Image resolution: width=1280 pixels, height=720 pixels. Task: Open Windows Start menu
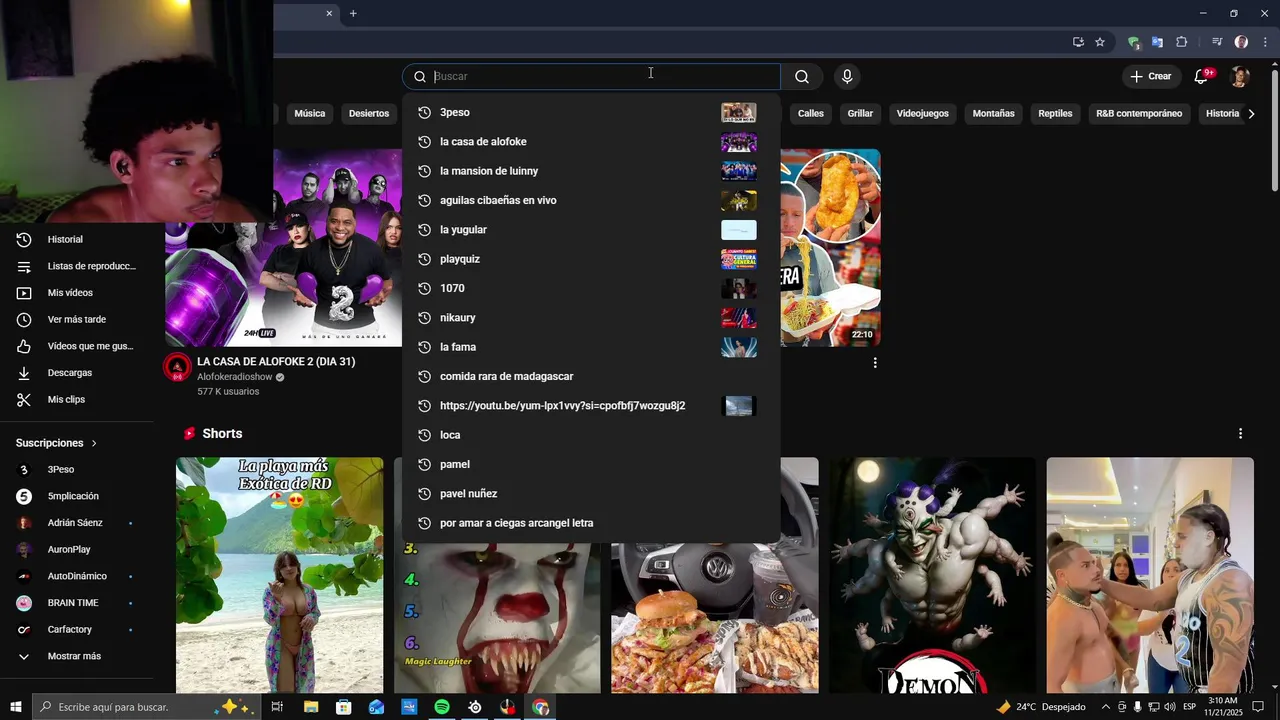[16, 707]
